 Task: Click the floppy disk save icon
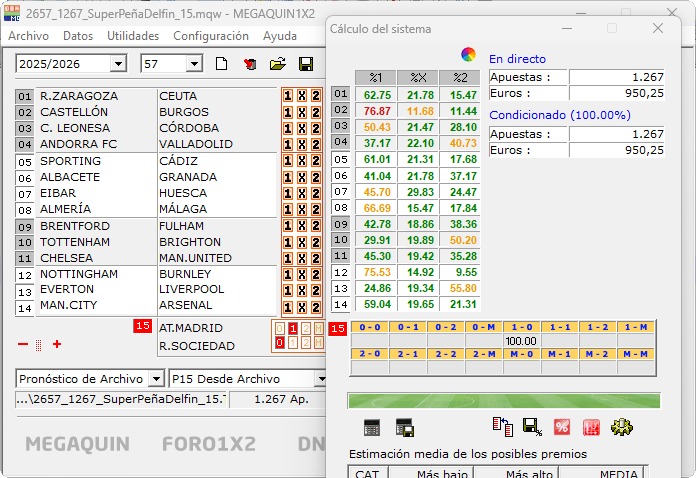(x=306, y=64)
